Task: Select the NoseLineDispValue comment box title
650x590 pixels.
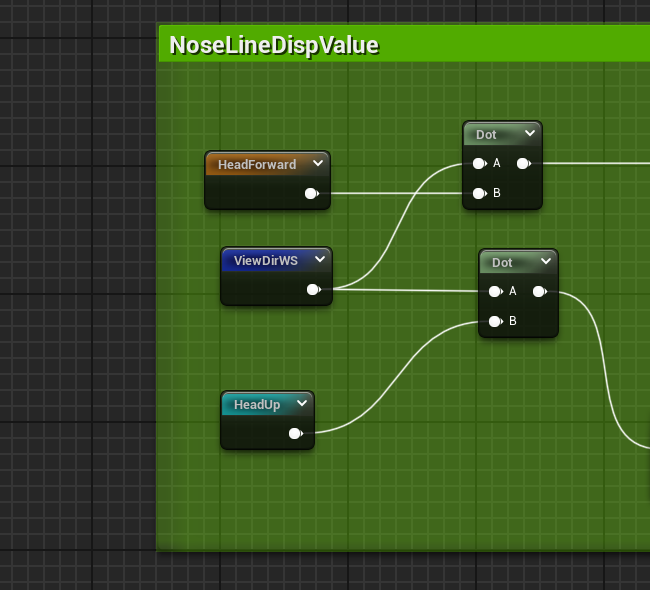Action: 274,45
